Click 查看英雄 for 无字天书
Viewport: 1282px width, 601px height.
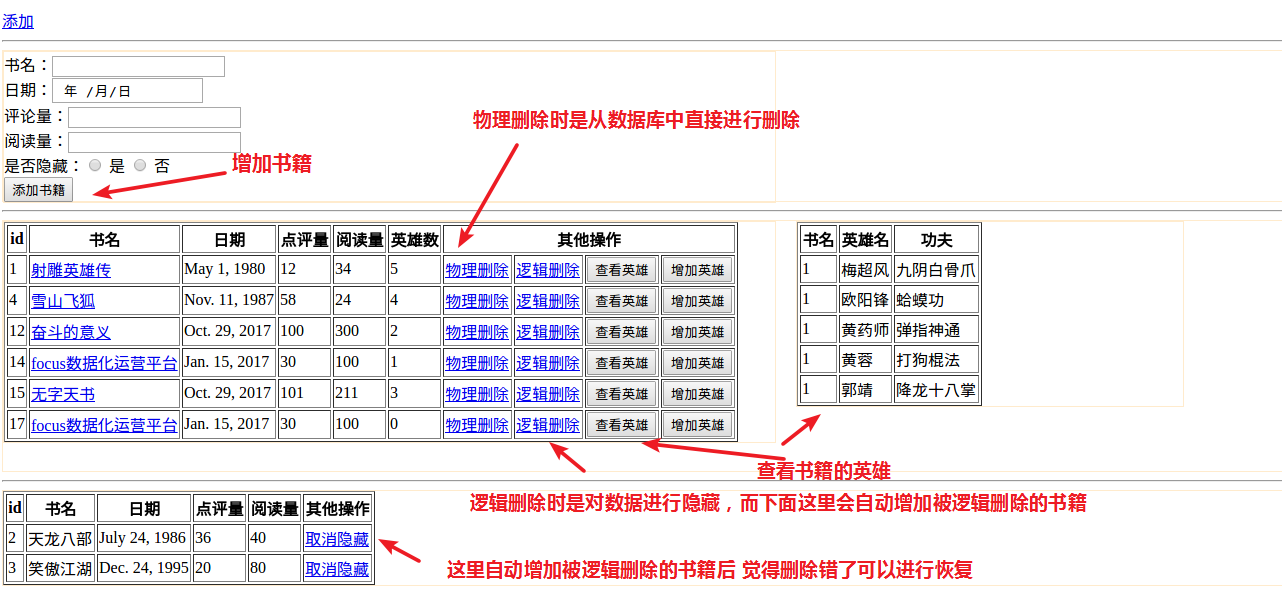click(x=622, y=394)
